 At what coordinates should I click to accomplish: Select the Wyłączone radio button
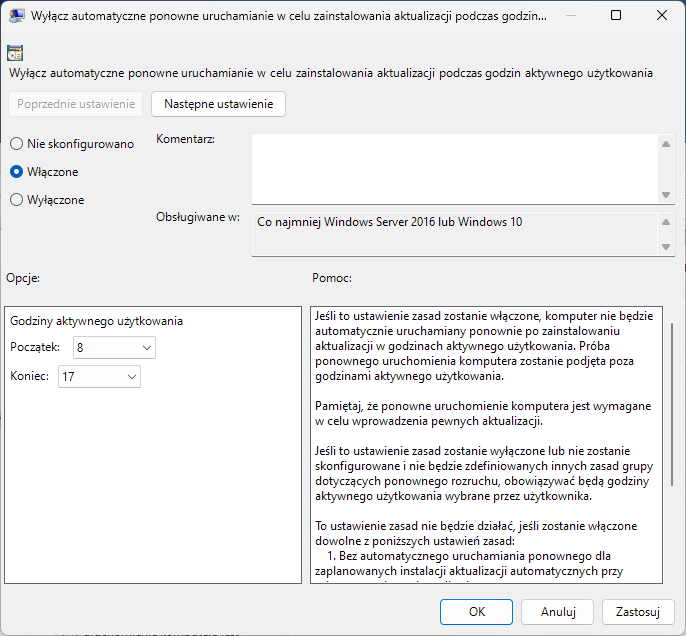tap(16, 200)
